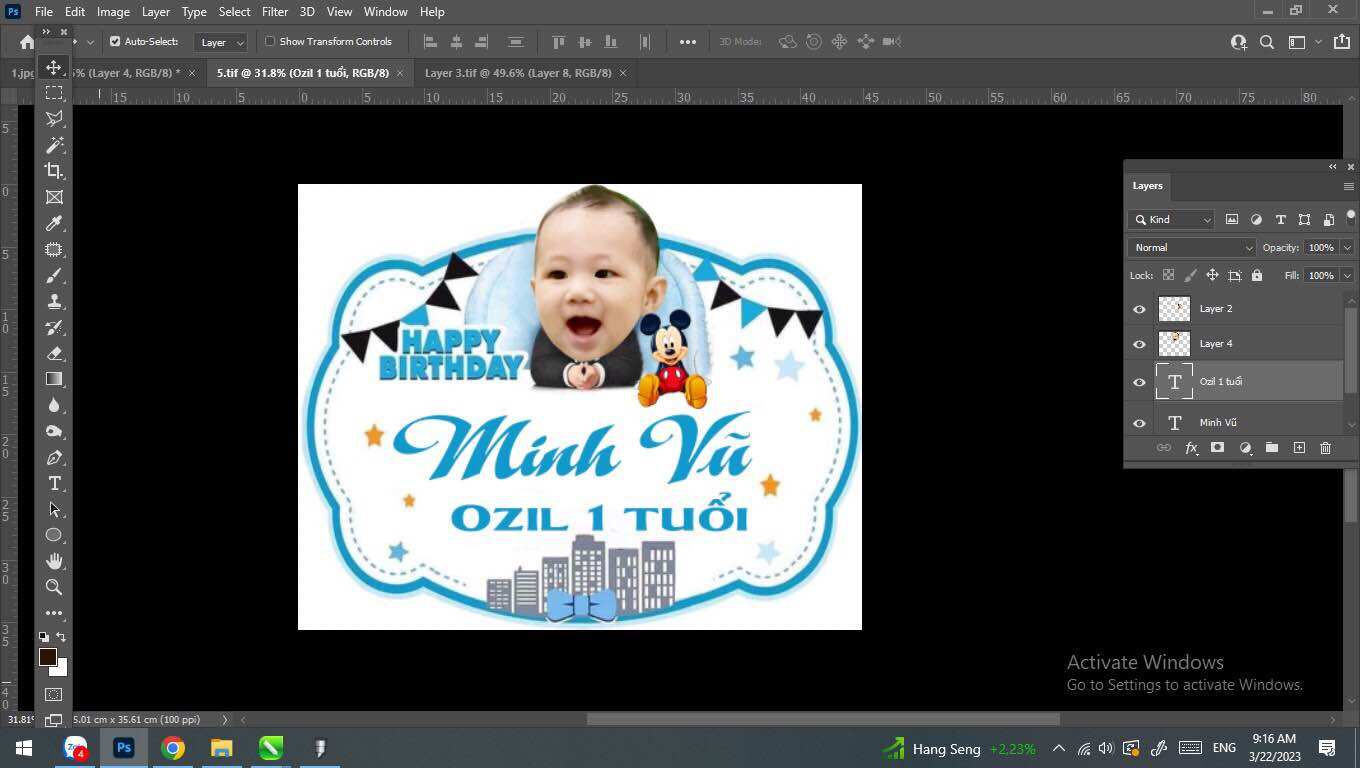Select the History Brush tool

[x=54, y=327]
